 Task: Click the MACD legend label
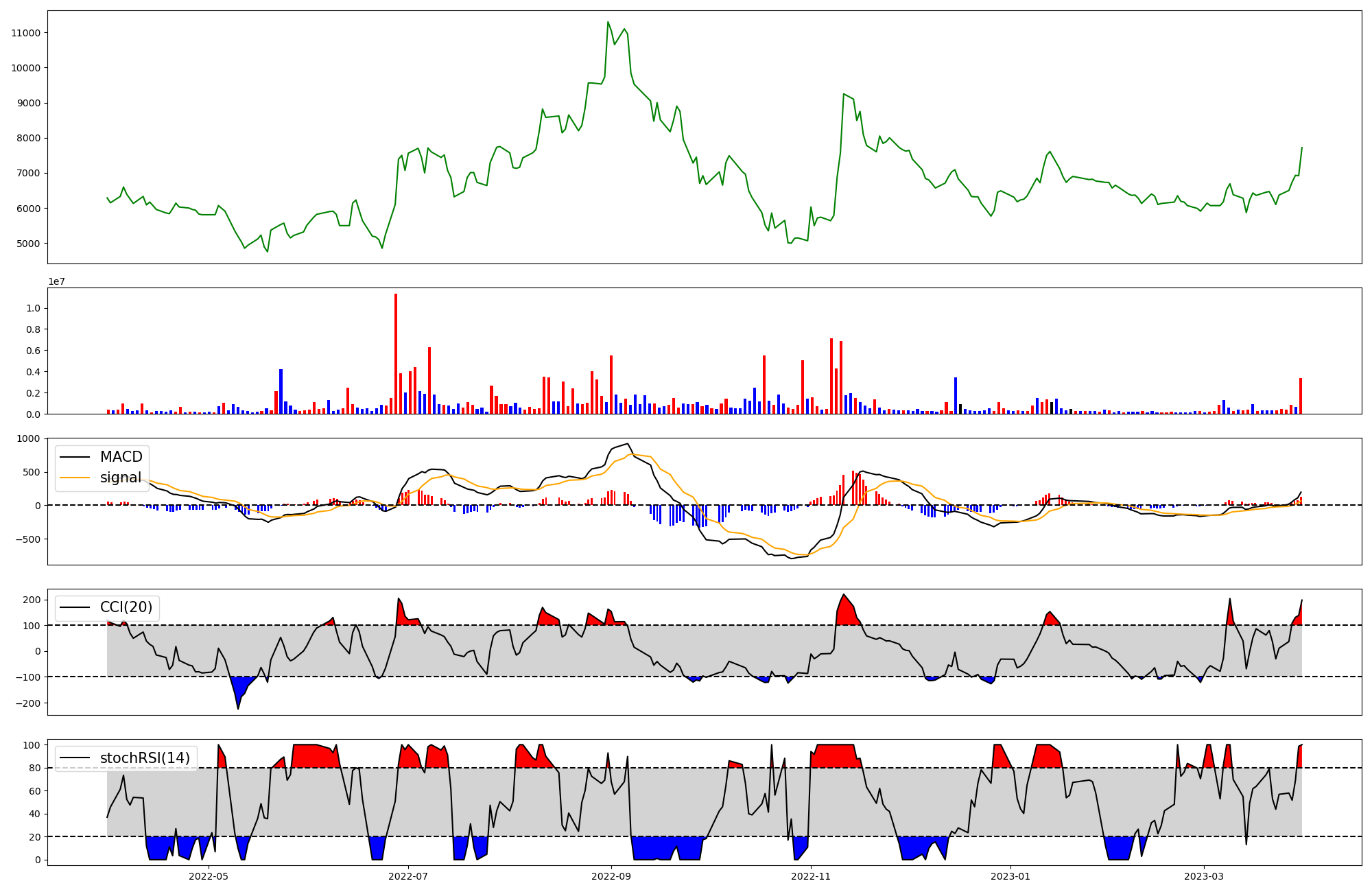(x=121, y=457)
